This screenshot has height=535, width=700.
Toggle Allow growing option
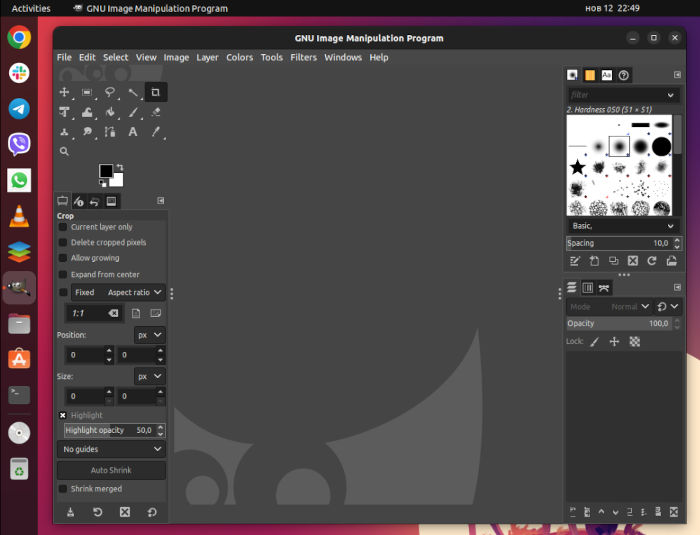[x=63, y=258]
